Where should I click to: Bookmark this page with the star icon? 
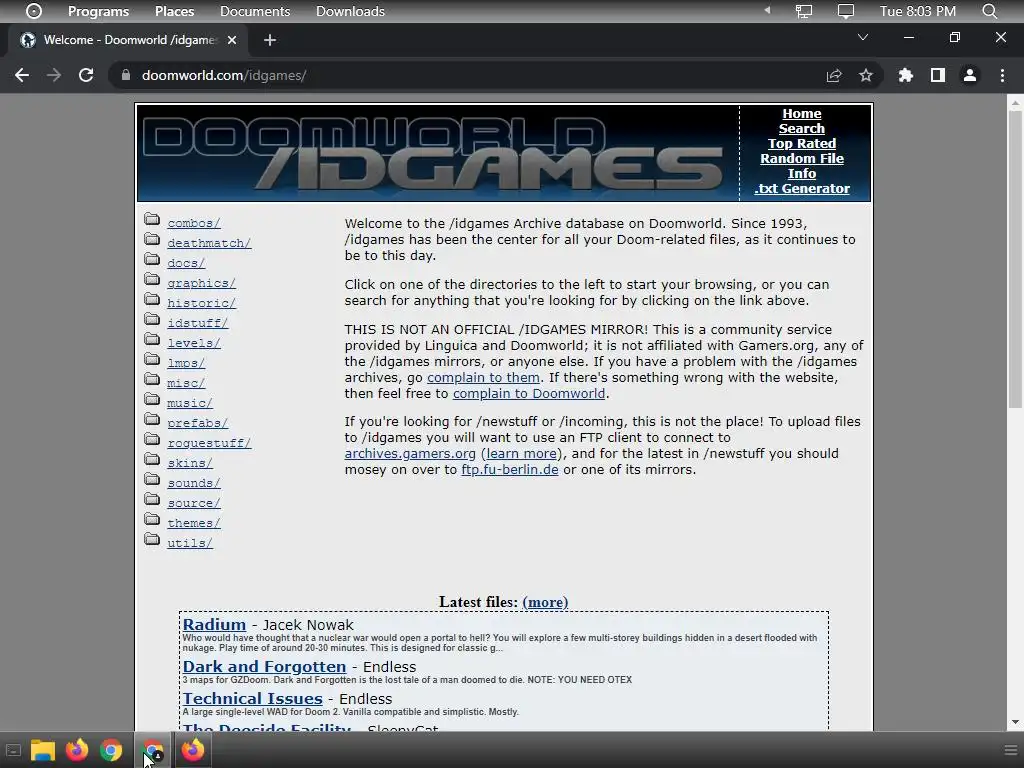(x=866, y=76)
